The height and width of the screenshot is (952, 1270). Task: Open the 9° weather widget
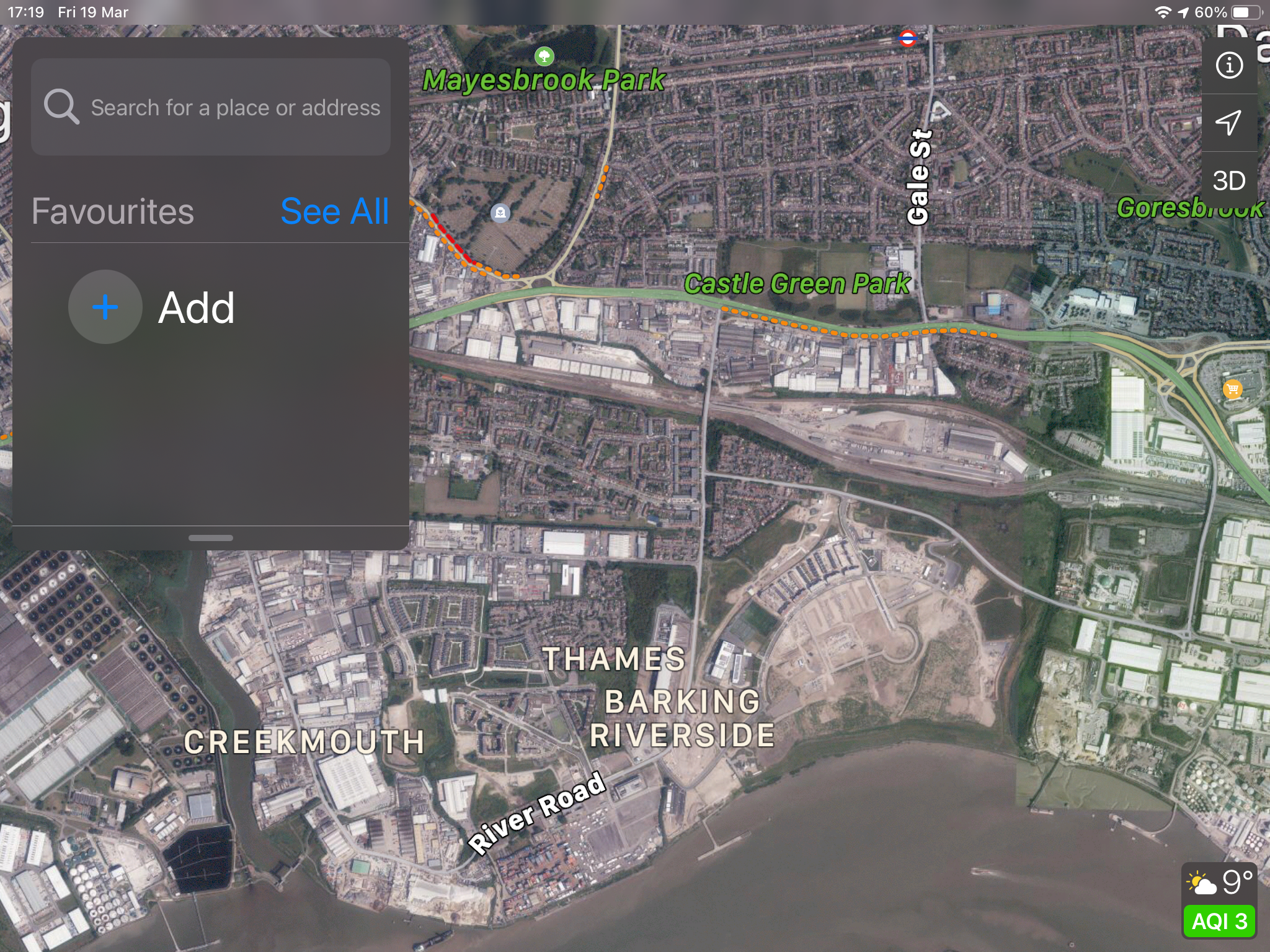coord(1219,883)
